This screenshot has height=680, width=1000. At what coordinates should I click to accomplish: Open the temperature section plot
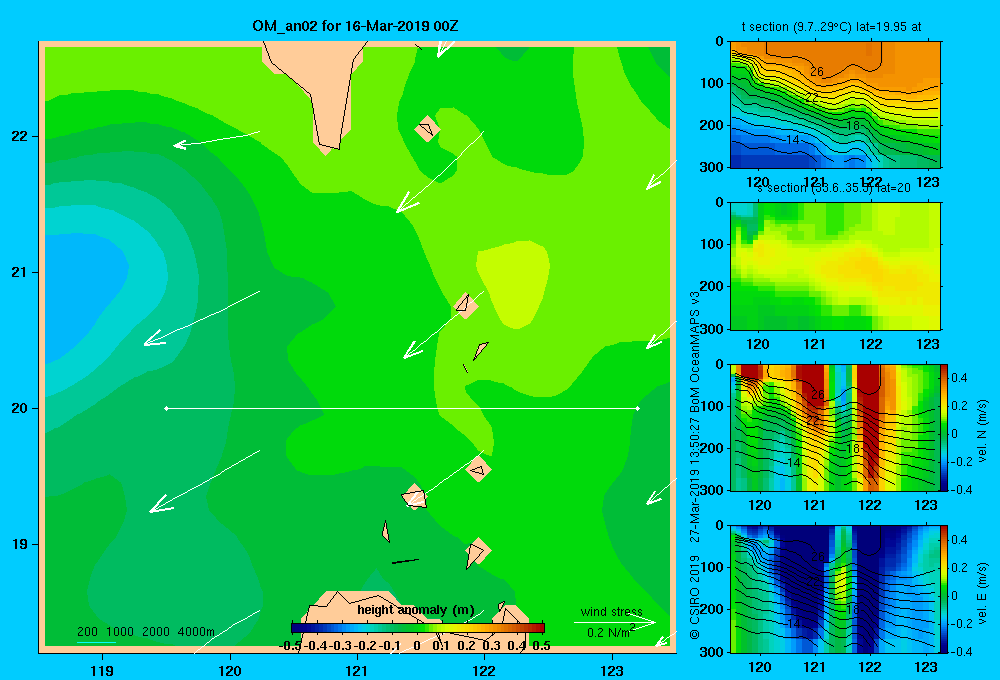tap(835, 104)
